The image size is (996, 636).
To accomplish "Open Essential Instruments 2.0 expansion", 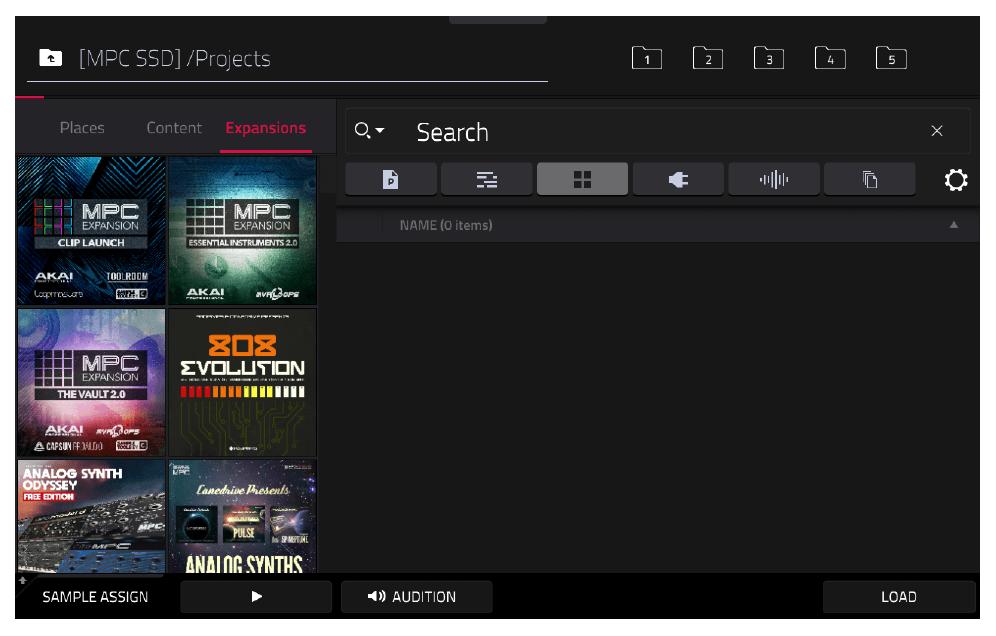I will 243,231.
